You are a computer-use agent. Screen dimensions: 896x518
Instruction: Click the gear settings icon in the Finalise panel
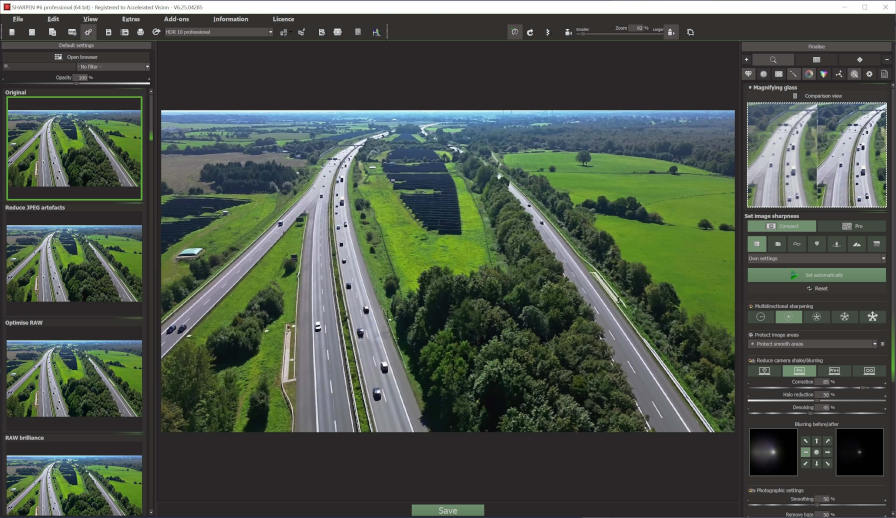[x=869, y=74]
